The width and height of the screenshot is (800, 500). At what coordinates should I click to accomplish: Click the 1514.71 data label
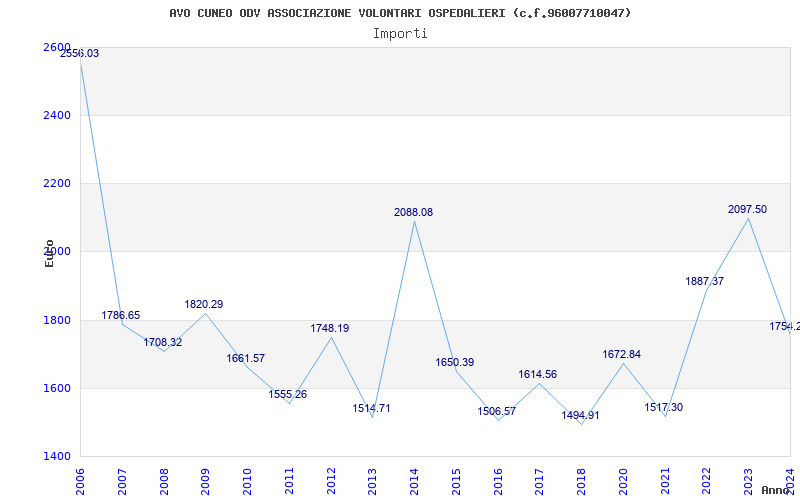[371, 409]
